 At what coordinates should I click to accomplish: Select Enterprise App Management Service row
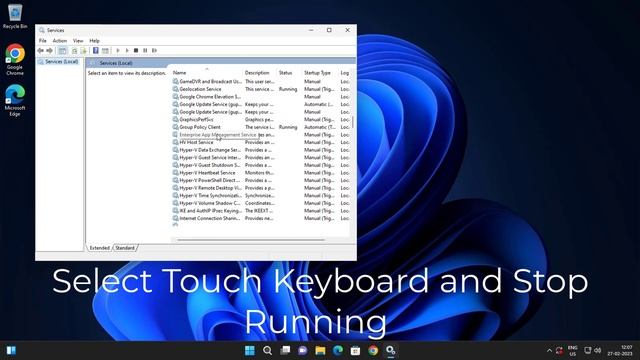coord(260,135)
